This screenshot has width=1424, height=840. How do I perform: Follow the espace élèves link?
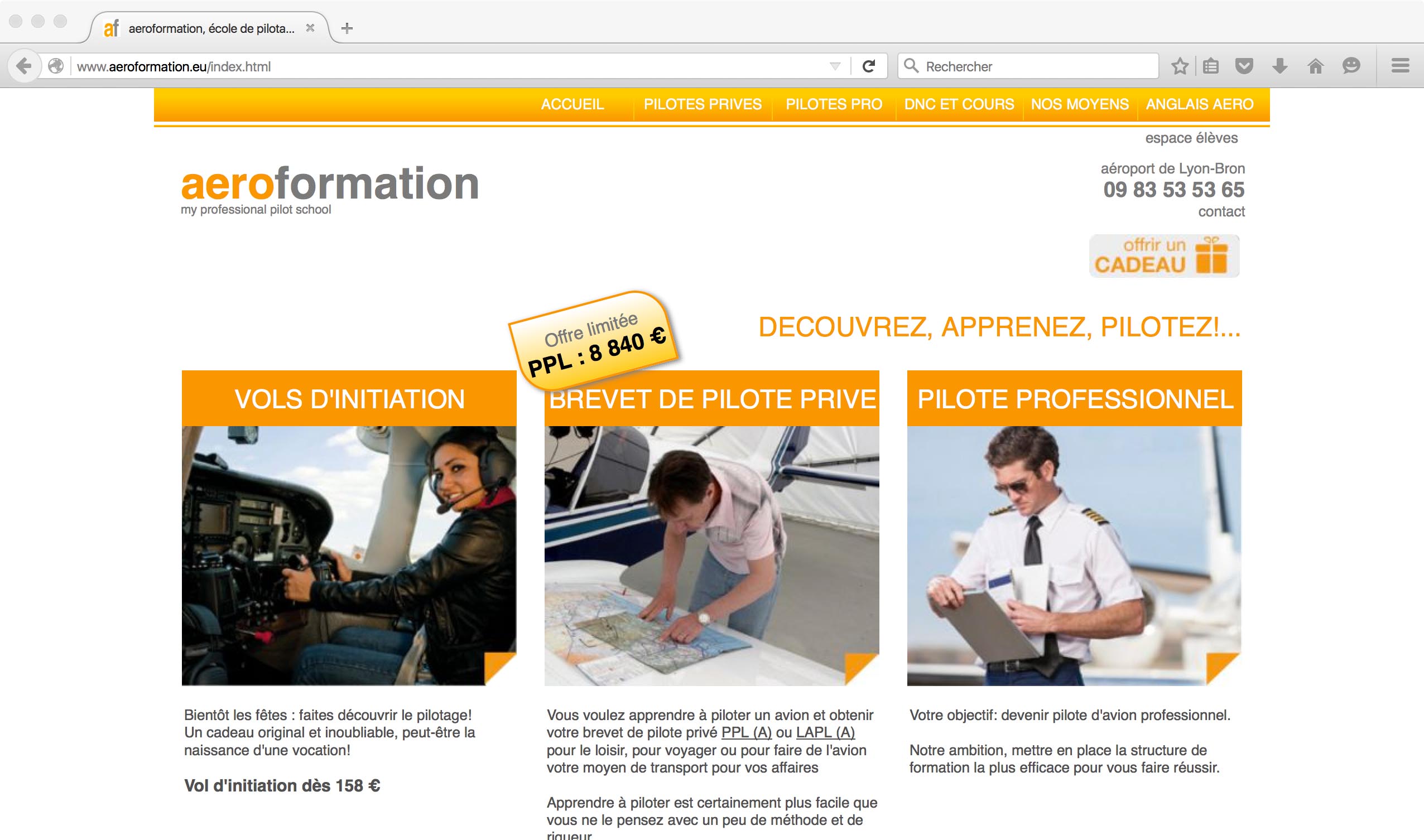point(1191,138)
